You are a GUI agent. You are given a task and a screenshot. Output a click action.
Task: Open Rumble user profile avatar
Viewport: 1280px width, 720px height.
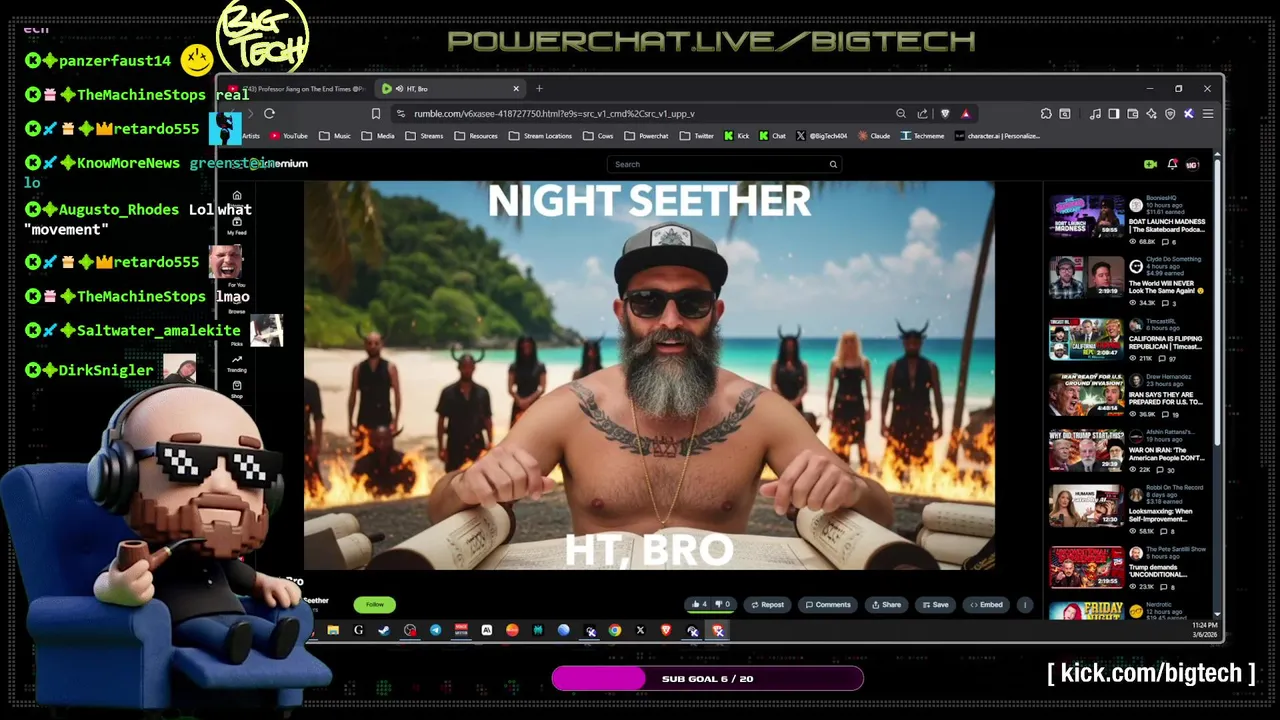1193,164
